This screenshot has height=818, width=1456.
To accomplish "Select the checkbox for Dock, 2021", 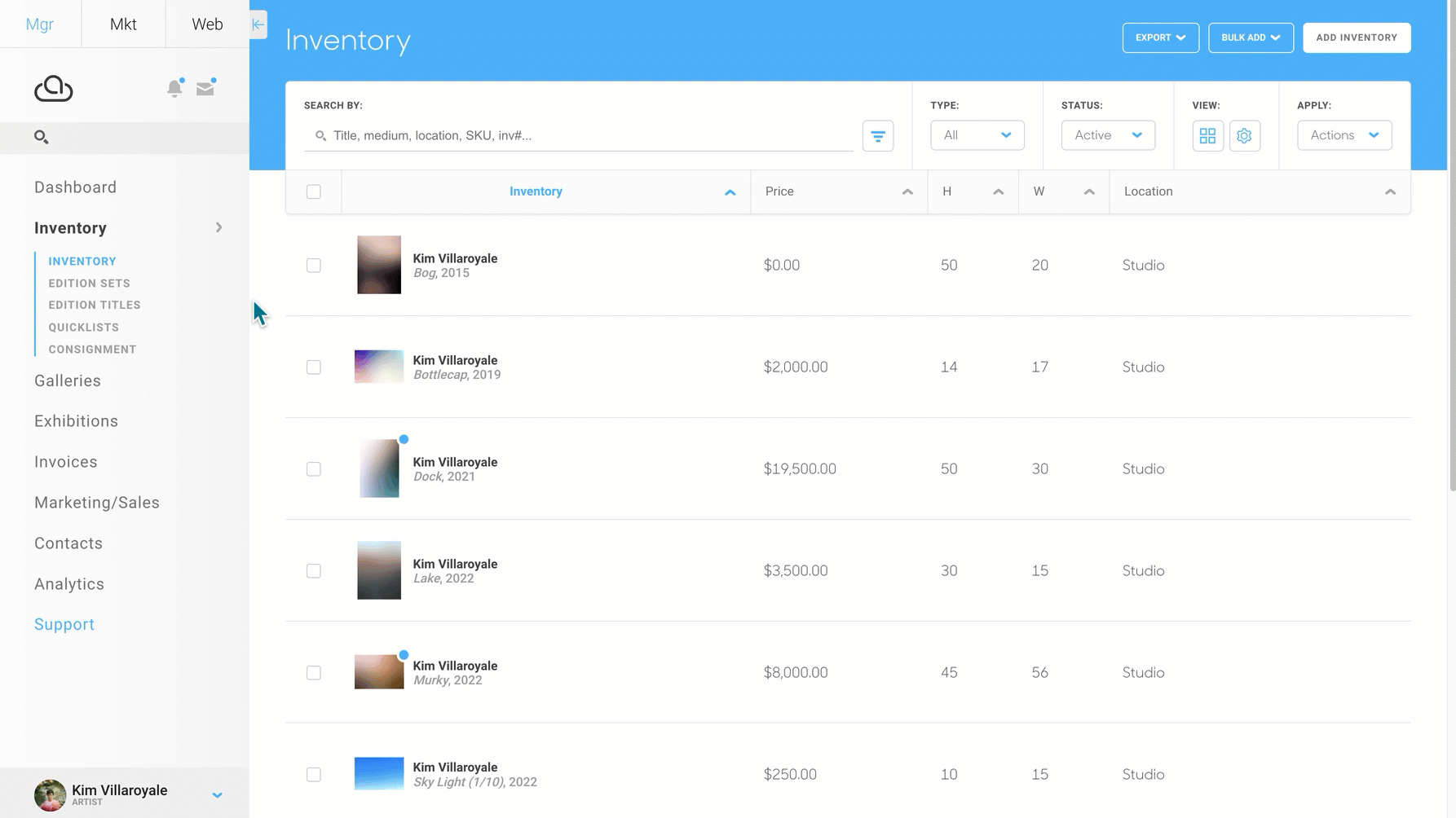I will click(313, 468).
